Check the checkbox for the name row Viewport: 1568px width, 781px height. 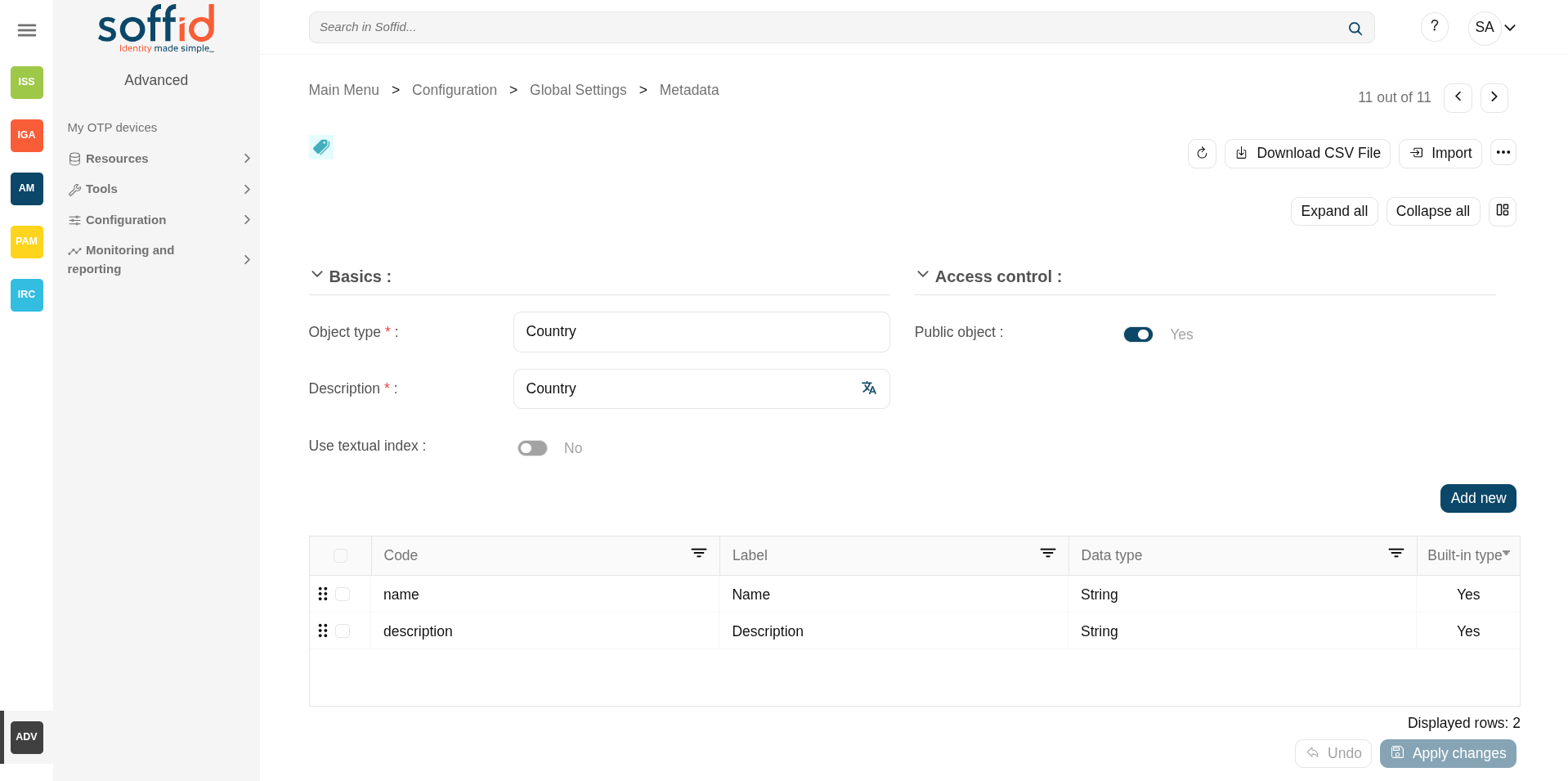tap(343, 595)
